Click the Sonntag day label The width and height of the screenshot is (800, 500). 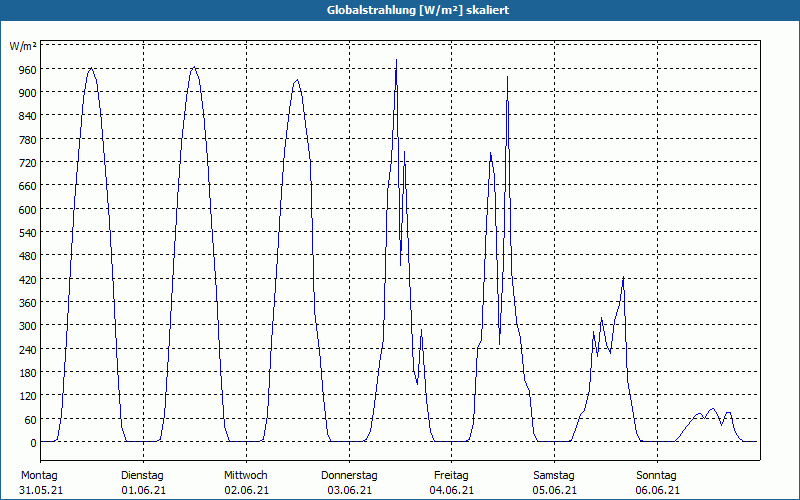[656, 476]
